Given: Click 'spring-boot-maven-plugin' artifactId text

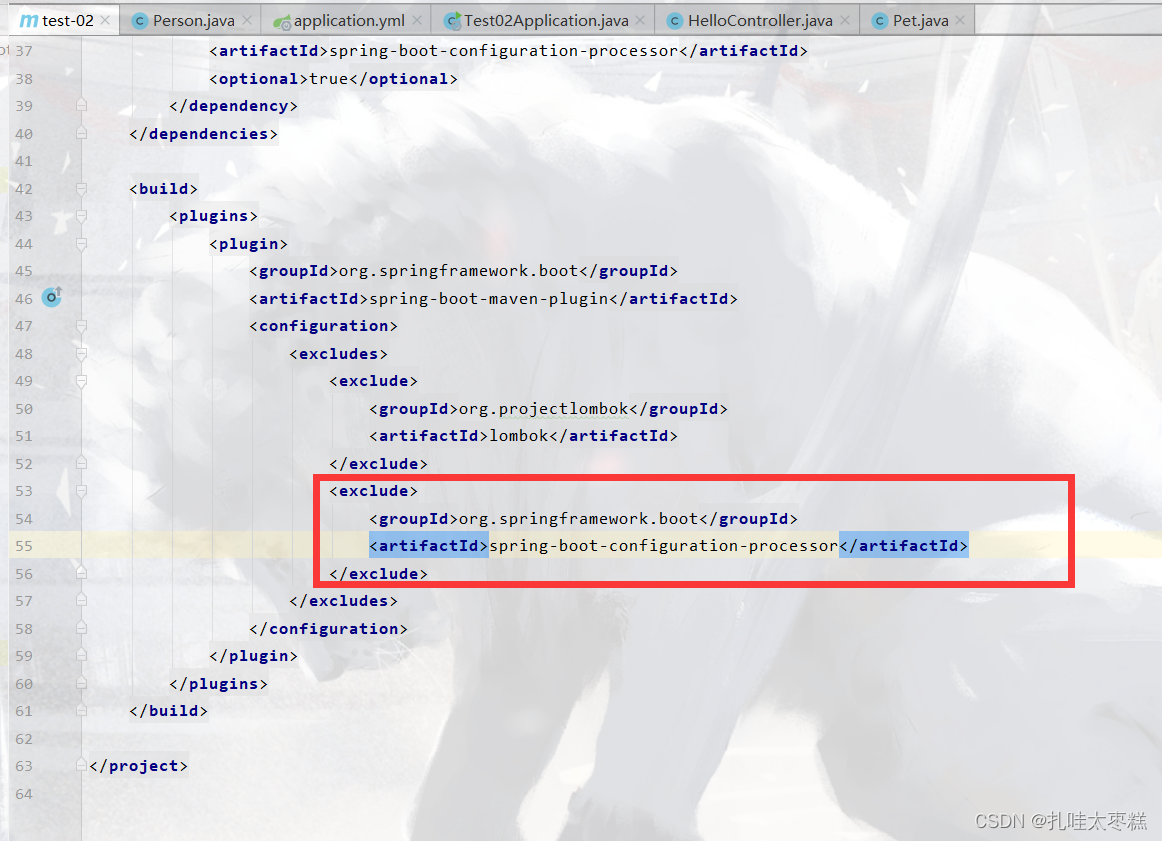Looking at the screenshot, I should pos(489,299).
